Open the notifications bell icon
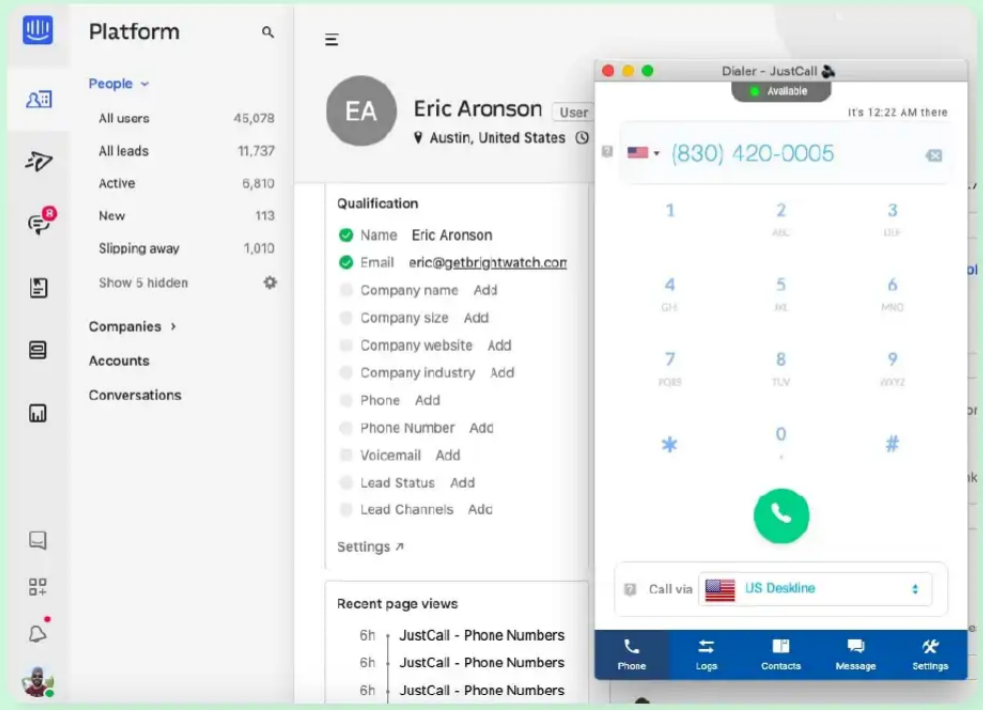The width and height of the screenshot is (983, 710). tap(38, 632)
